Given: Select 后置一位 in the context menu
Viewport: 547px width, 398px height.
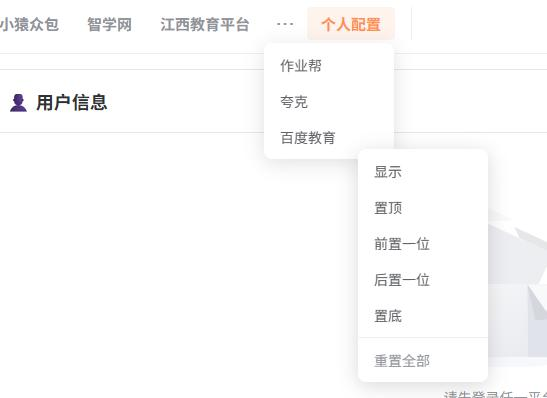Looking at the screenshot, I should 423,280.
